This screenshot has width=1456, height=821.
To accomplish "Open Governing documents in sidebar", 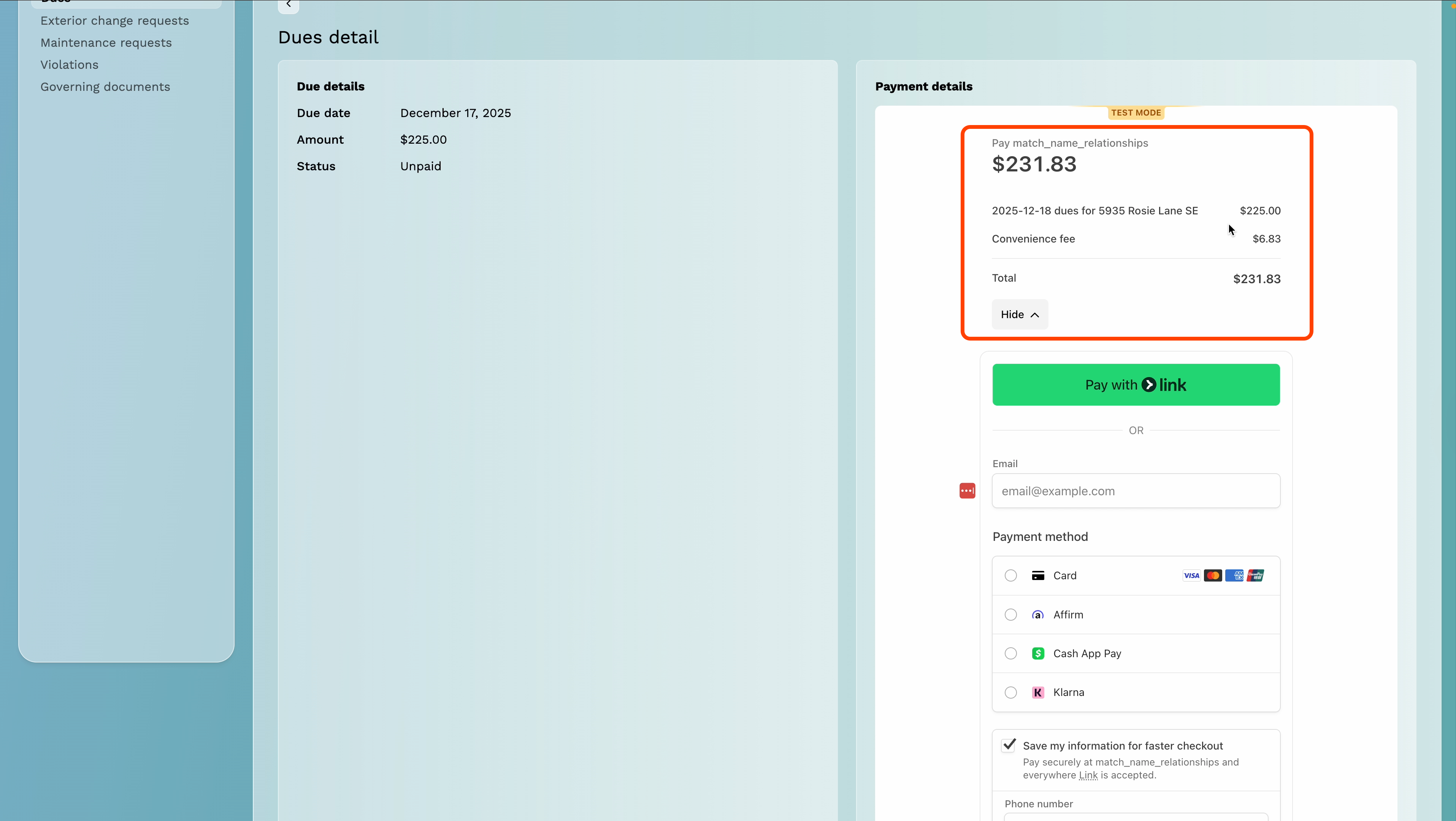I will point(105,87).
